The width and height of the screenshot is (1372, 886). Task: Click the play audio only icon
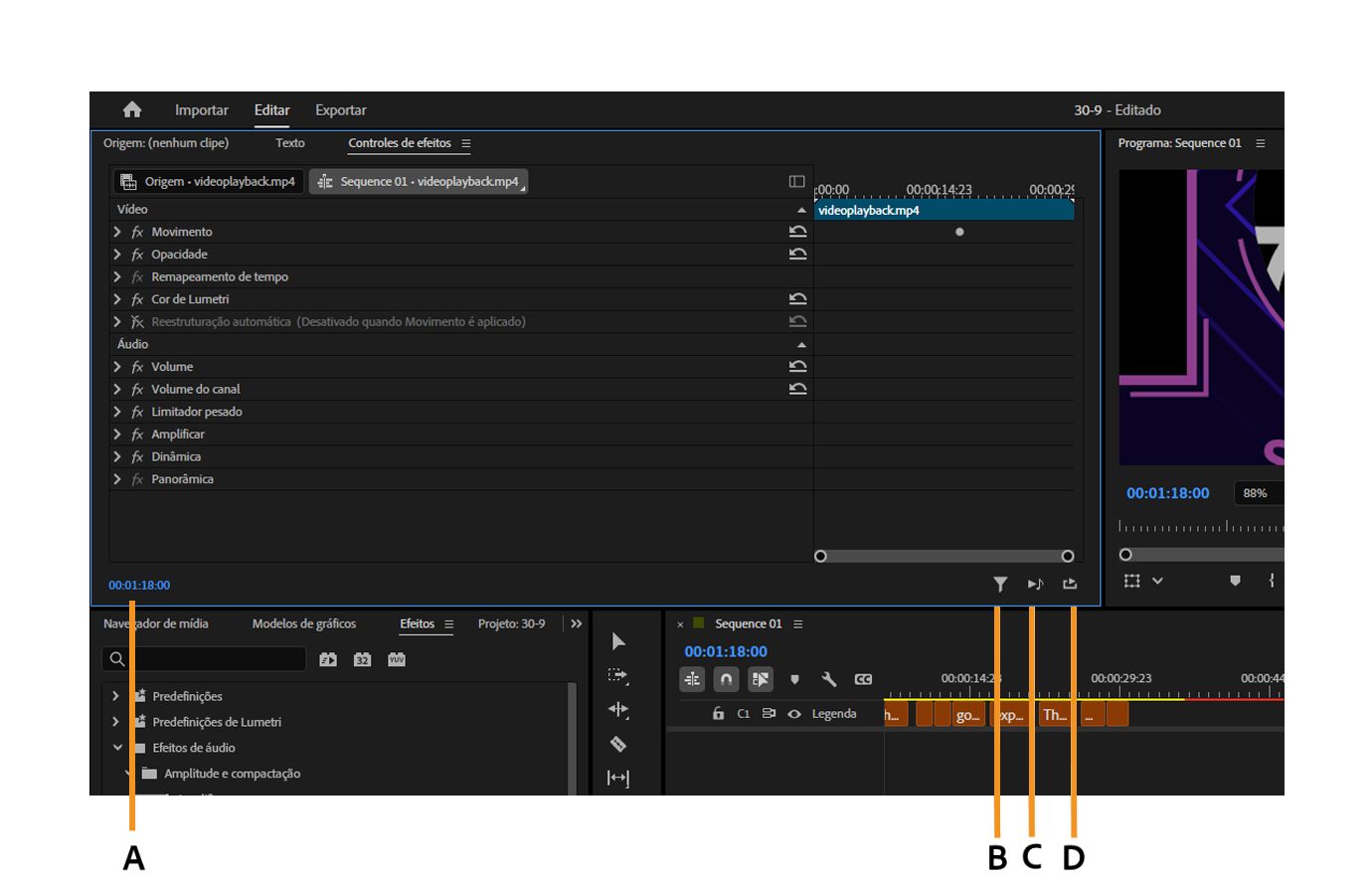(1035, 585)
